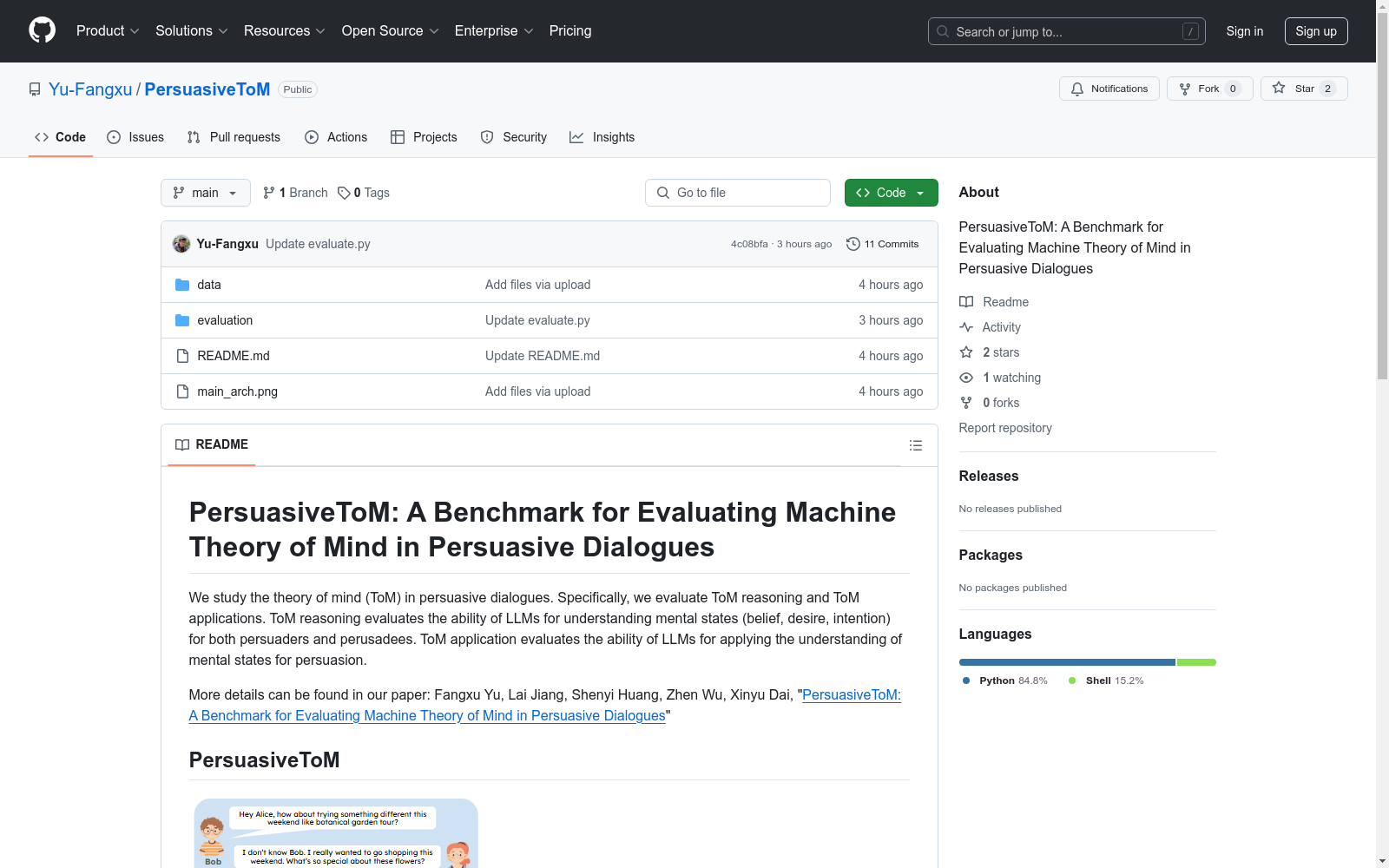
Task: Click the Shell segment of language bar
Action: [1196, 662]
